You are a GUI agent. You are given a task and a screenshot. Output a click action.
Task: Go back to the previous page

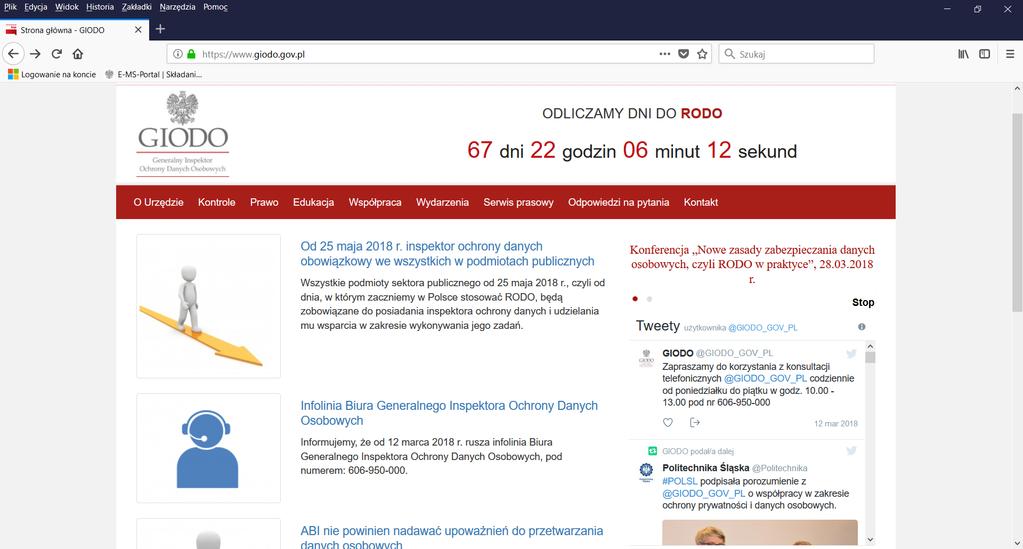[13, 54]
